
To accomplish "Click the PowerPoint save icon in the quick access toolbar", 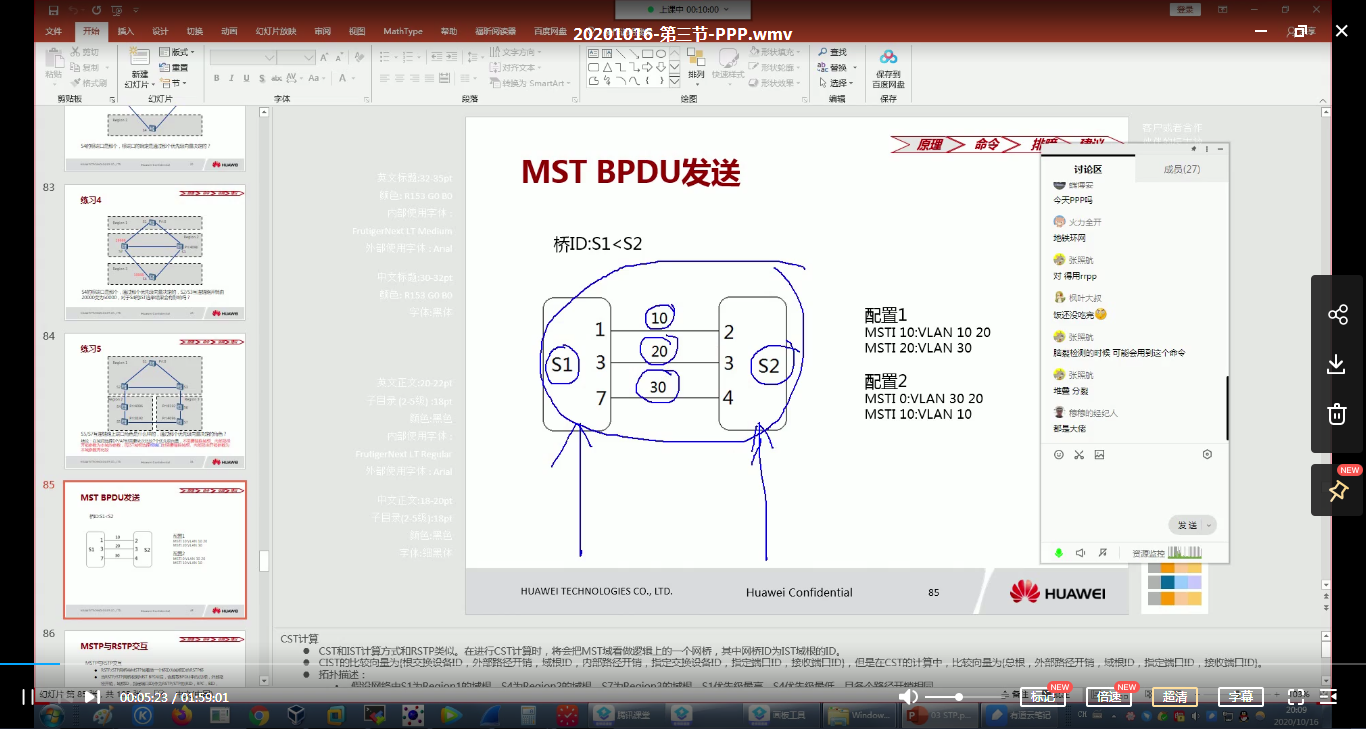I will click(52, 10).
